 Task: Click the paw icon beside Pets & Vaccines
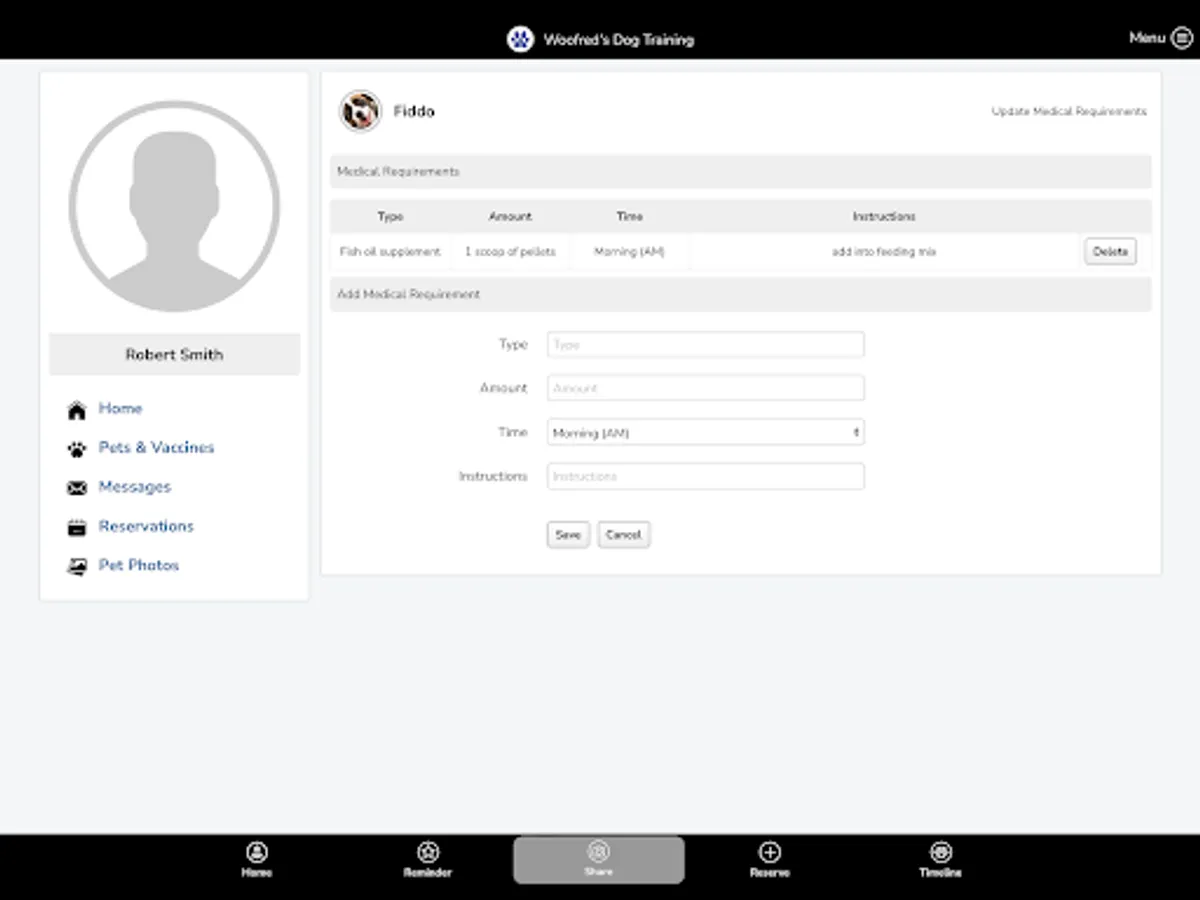click(x=76, y=447)
